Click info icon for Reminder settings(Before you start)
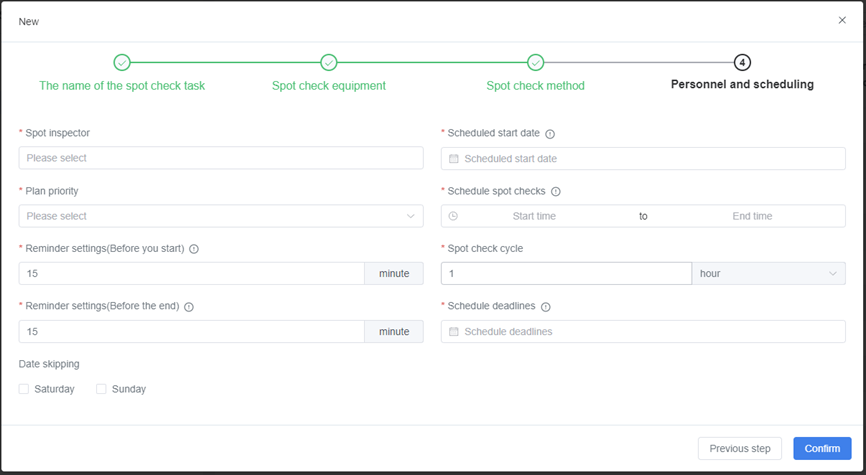Image resolution: width=866 pixels, height=475 pixels. click(194, 249)
